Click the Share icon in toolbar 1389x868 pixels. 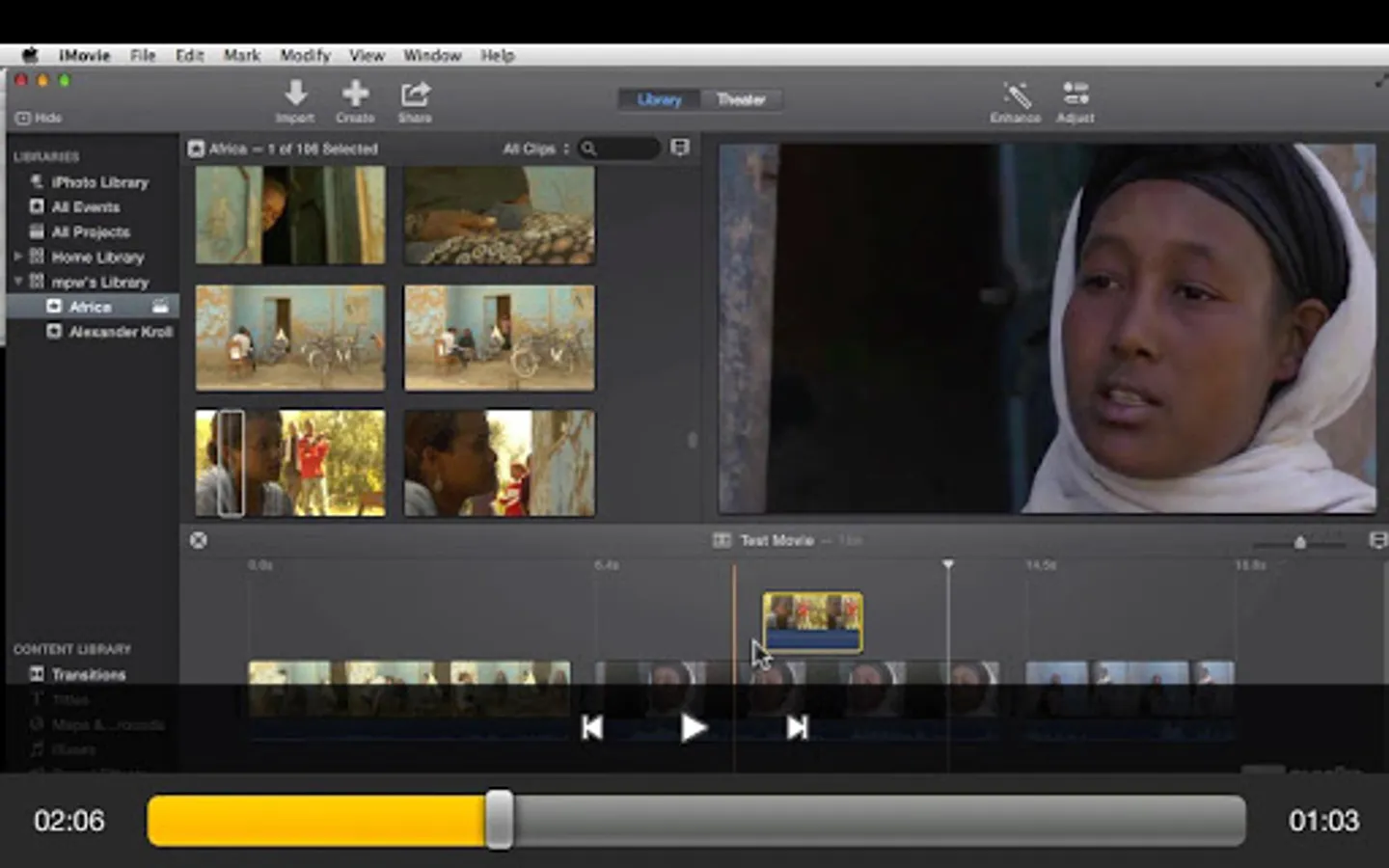pyautogui.click(x=415, y=95)
